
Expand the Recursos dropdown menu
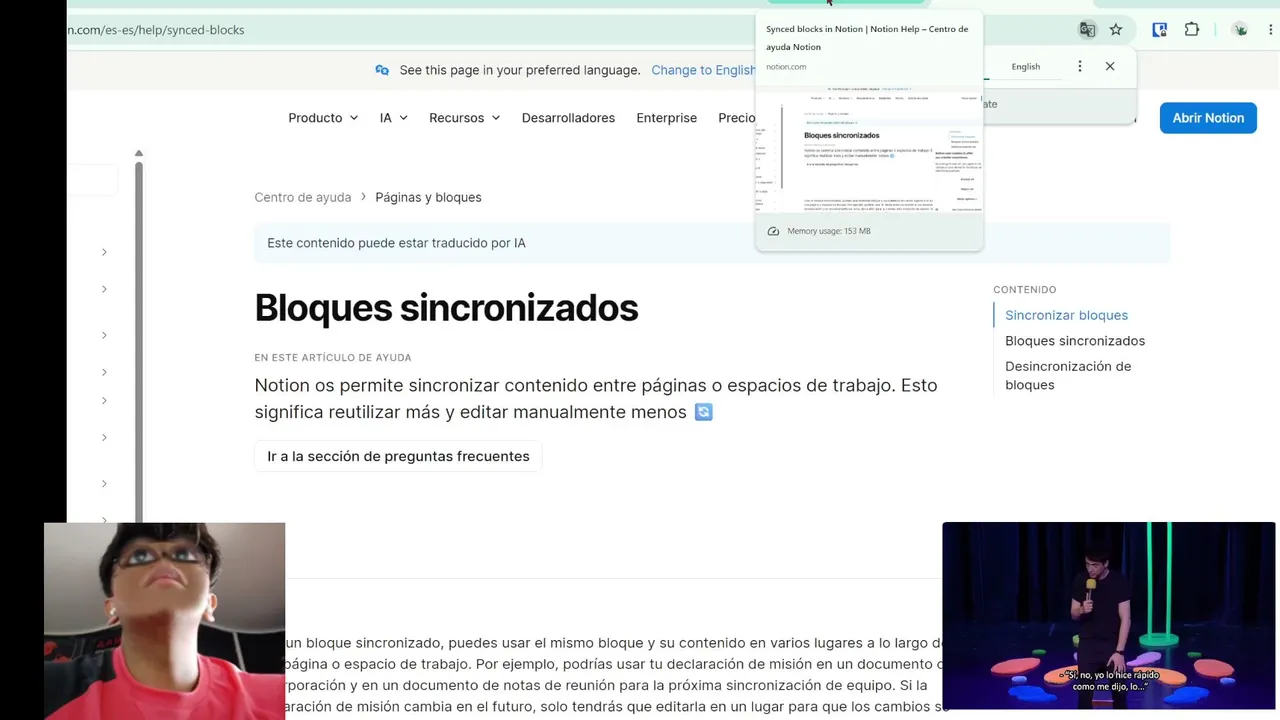[x=464, y=118]
